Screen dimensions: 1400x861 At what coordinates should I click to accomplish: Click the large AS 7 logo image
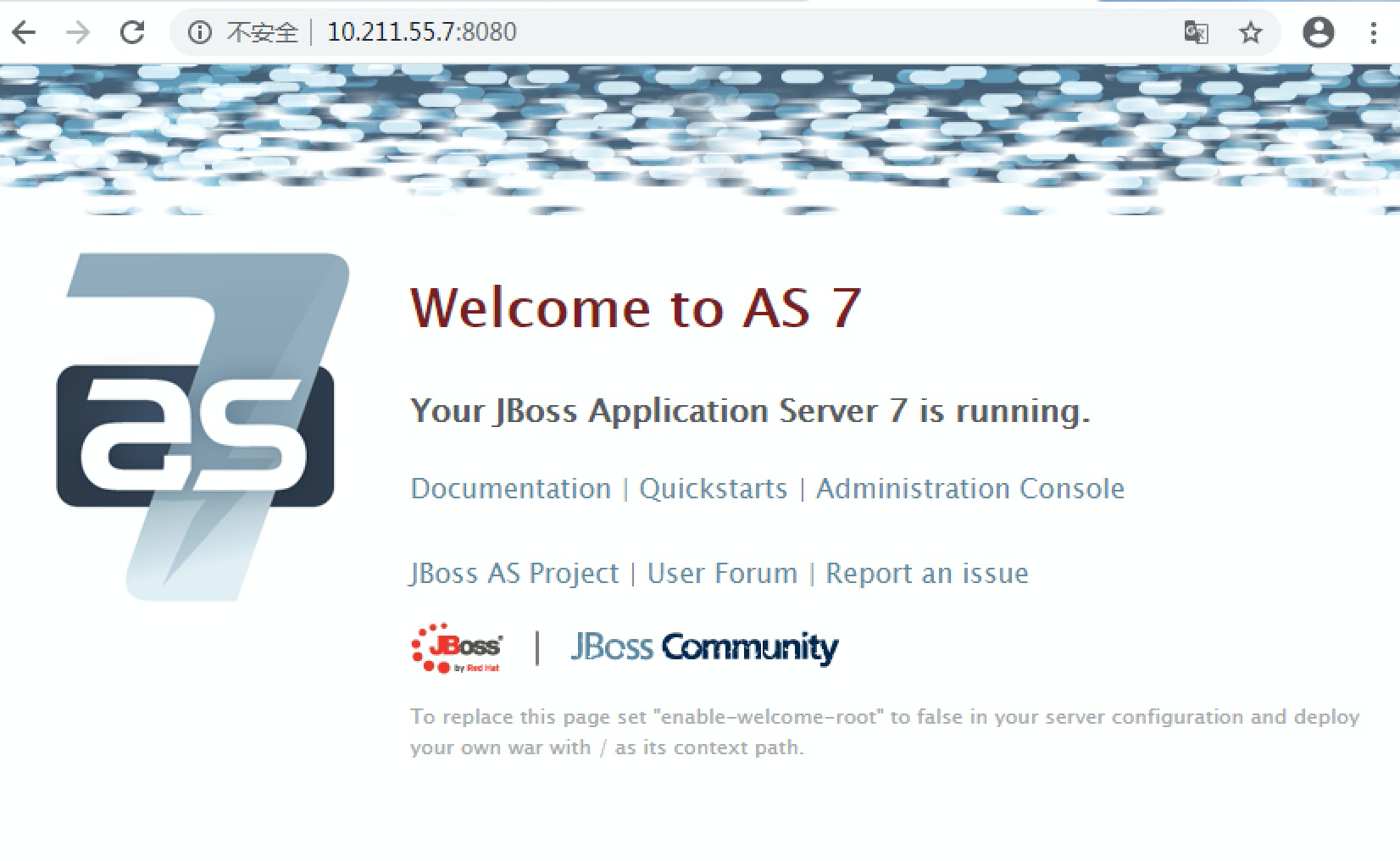(202, 427)
